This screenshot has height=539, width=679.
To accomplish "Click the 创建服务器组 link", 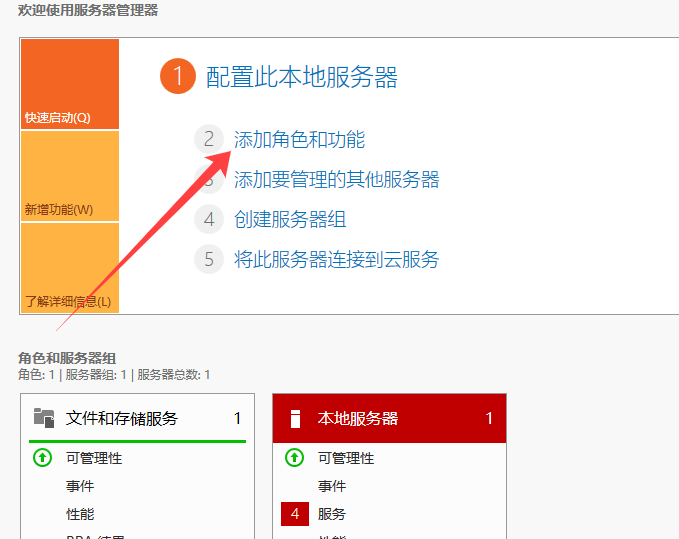I will pos(289,220).
